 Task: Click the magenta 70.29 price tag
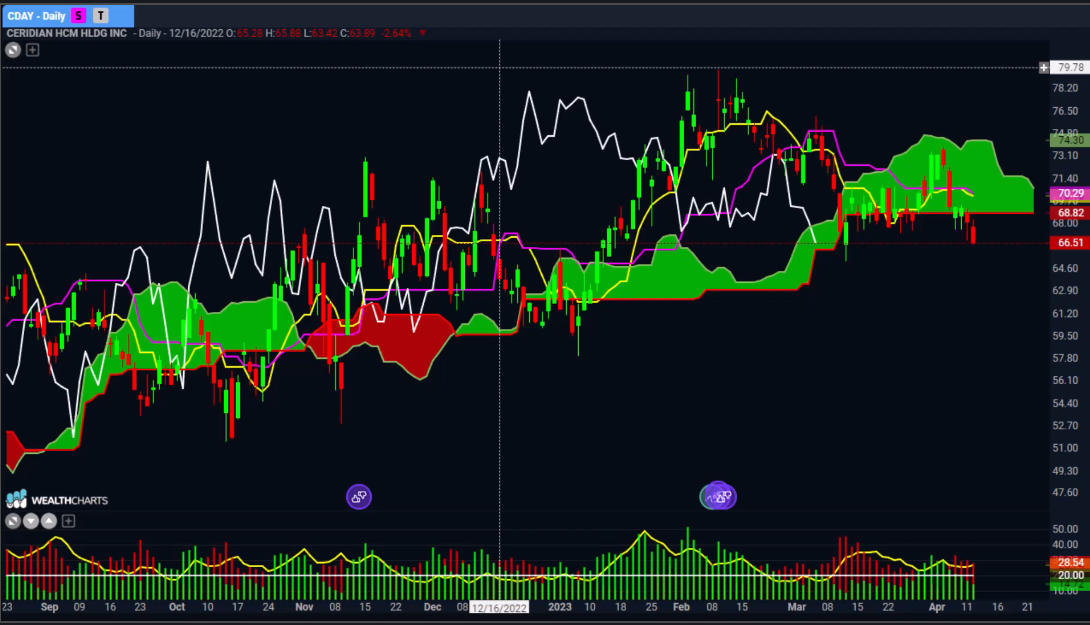pyautogui.click(x=1070, y=193)
